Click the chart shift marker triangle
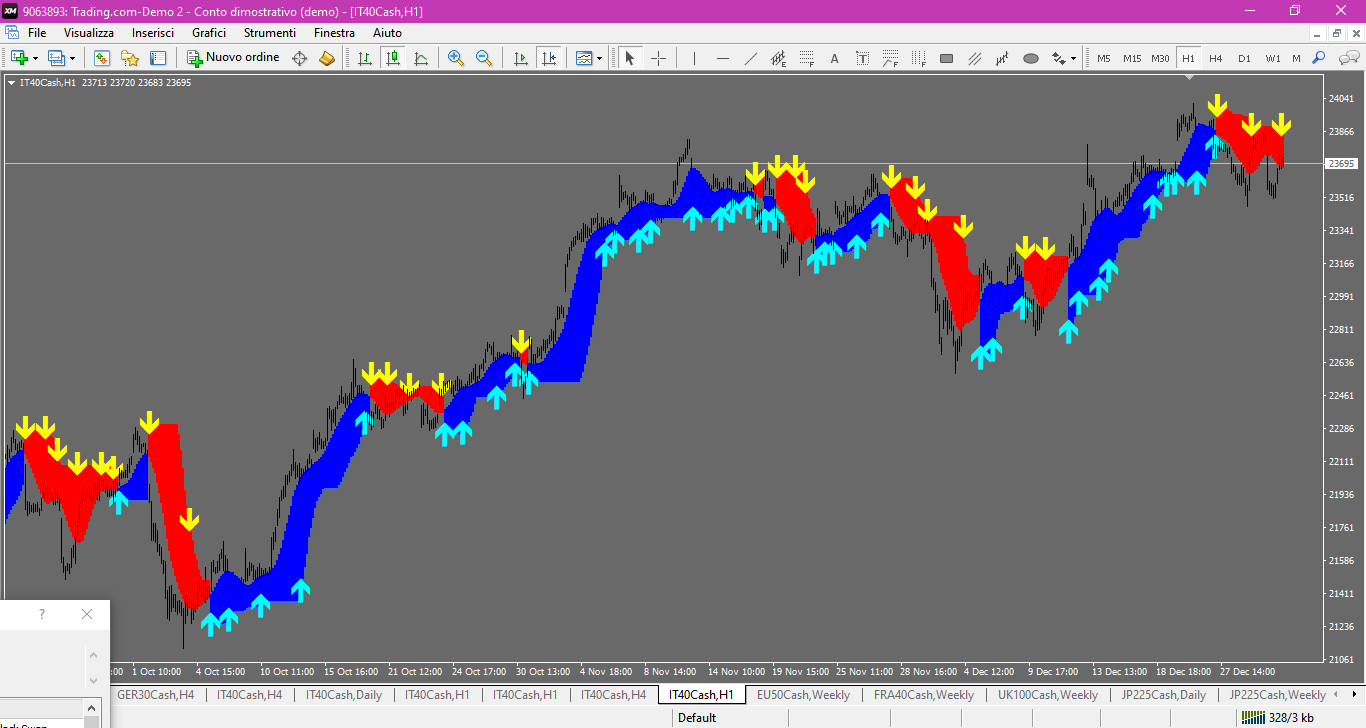This screenshot has height=728, width=1366. pos(1189,77)
